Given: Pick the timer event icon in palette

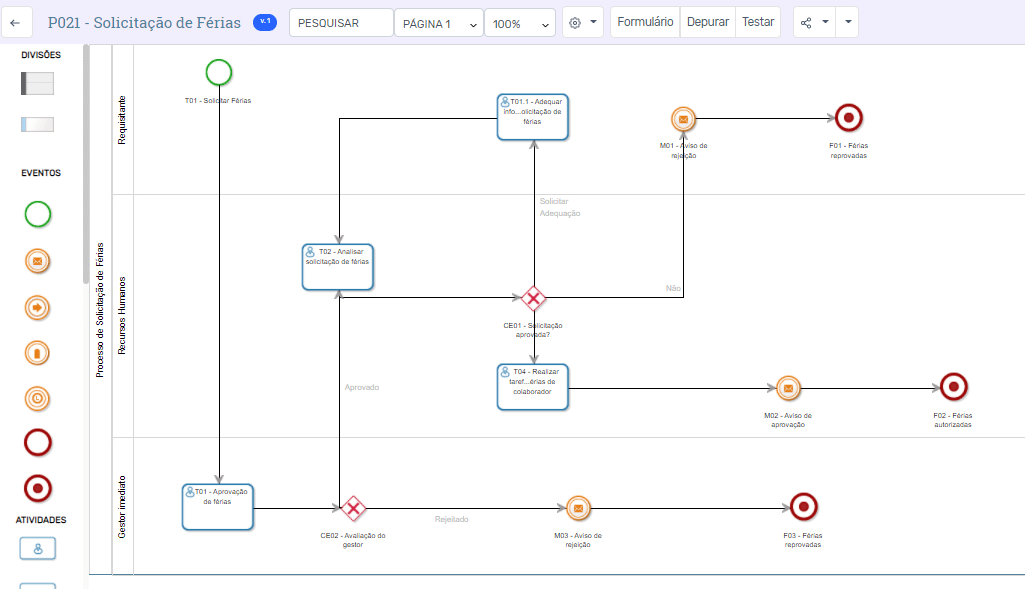Looking at the screenshot, I should point(37,398).
